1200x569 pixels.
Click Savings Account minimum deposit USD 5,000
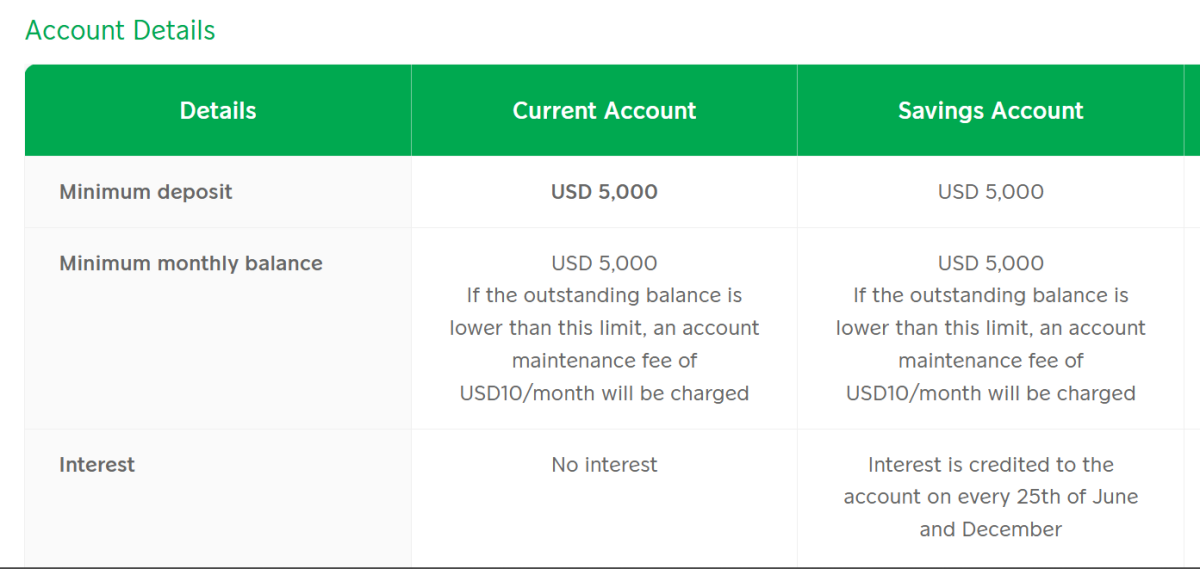click(x=990, y=192)
